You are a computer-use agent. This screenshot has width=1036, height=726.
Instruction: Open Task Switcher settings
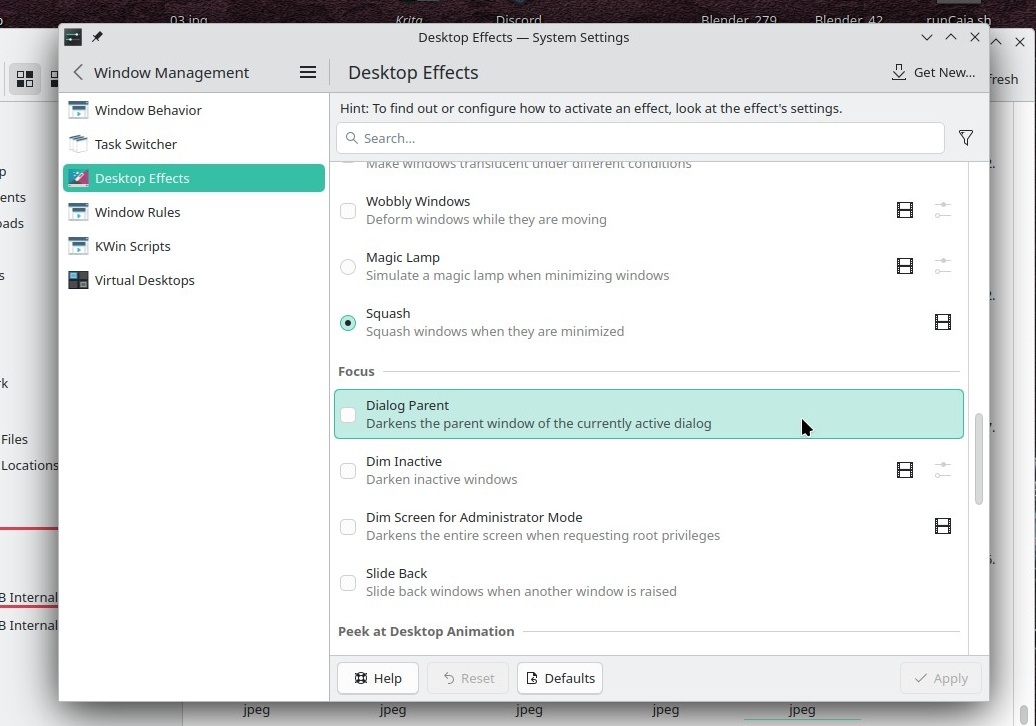click(x=194, y=144)
